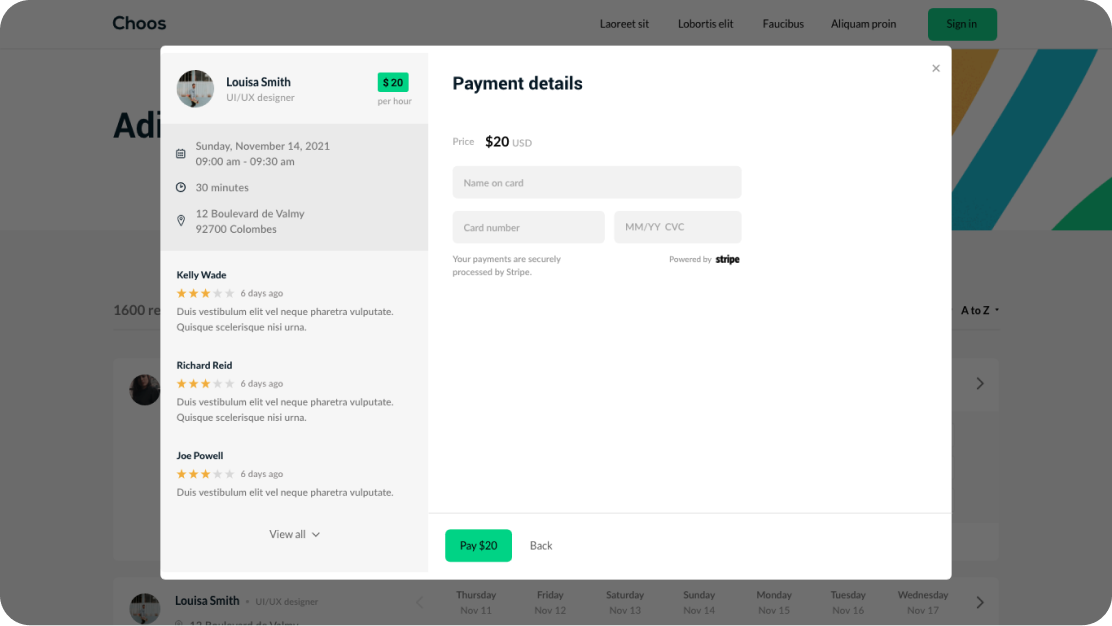This screenshot has width=1112, height=626.
Task: Click the Sign in button
Action: 961,24
